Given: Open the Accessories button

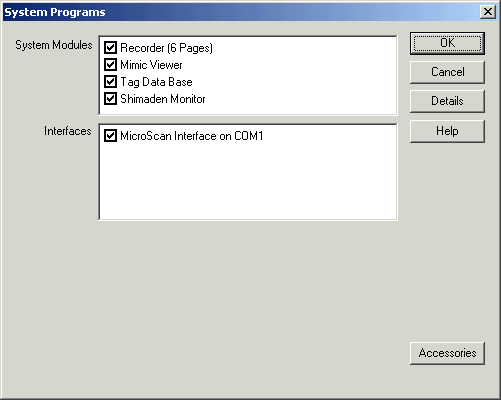Looking at the screenshot, I should click(x=447, y=353).
